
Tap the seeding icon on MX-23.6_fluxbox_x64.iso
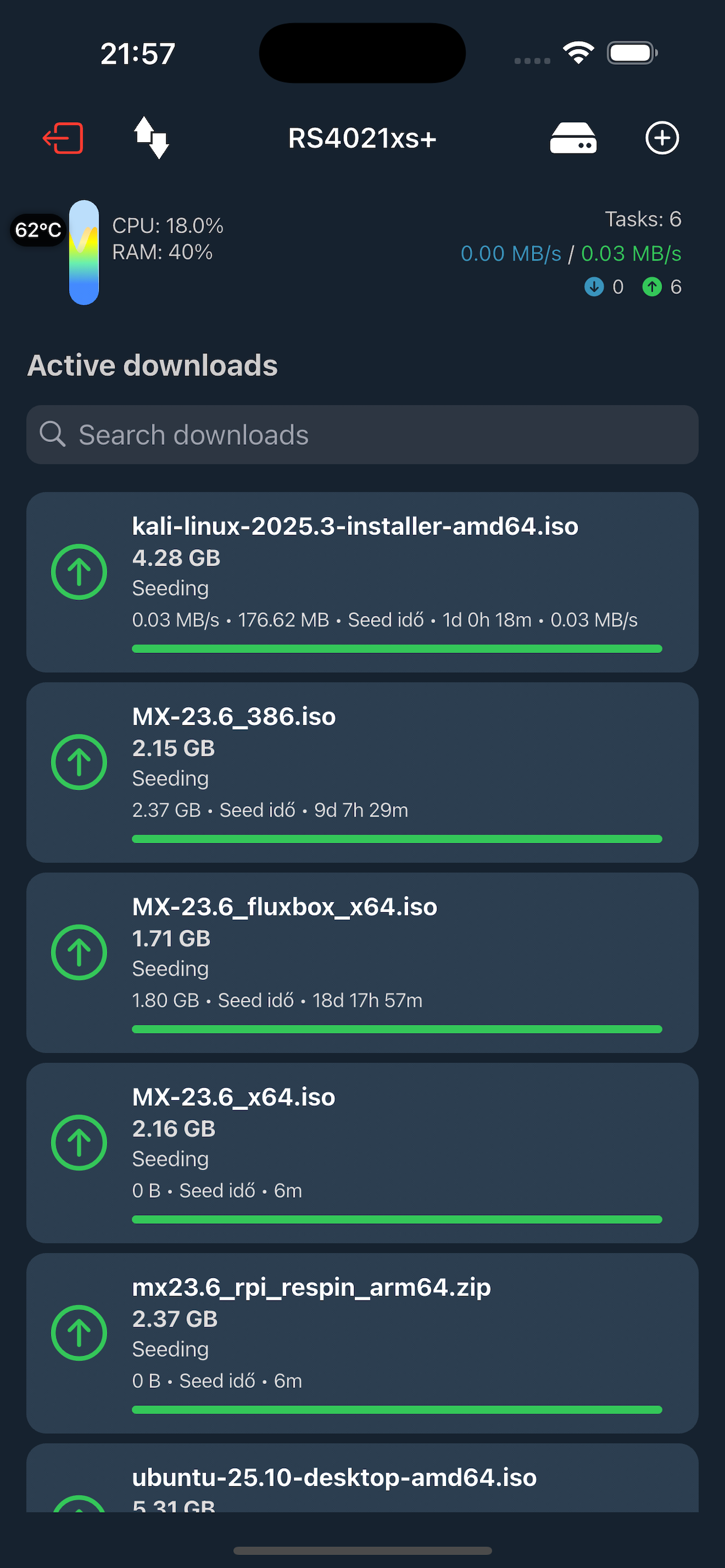78,952
